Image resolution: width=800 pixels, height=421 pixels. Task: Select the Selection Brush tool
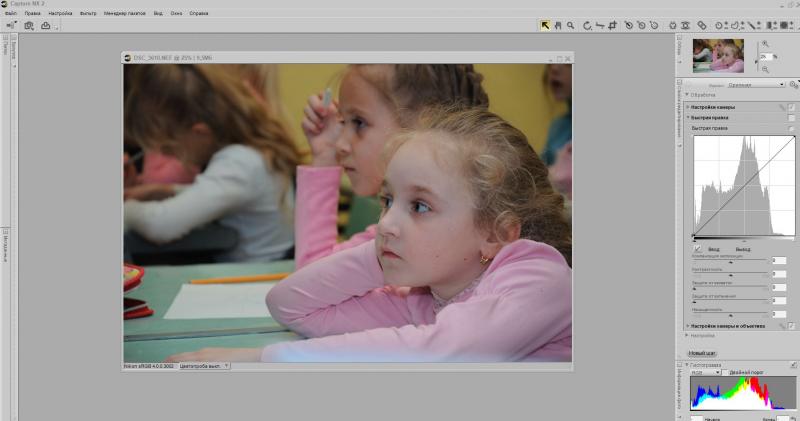click(x=754, y=25)
